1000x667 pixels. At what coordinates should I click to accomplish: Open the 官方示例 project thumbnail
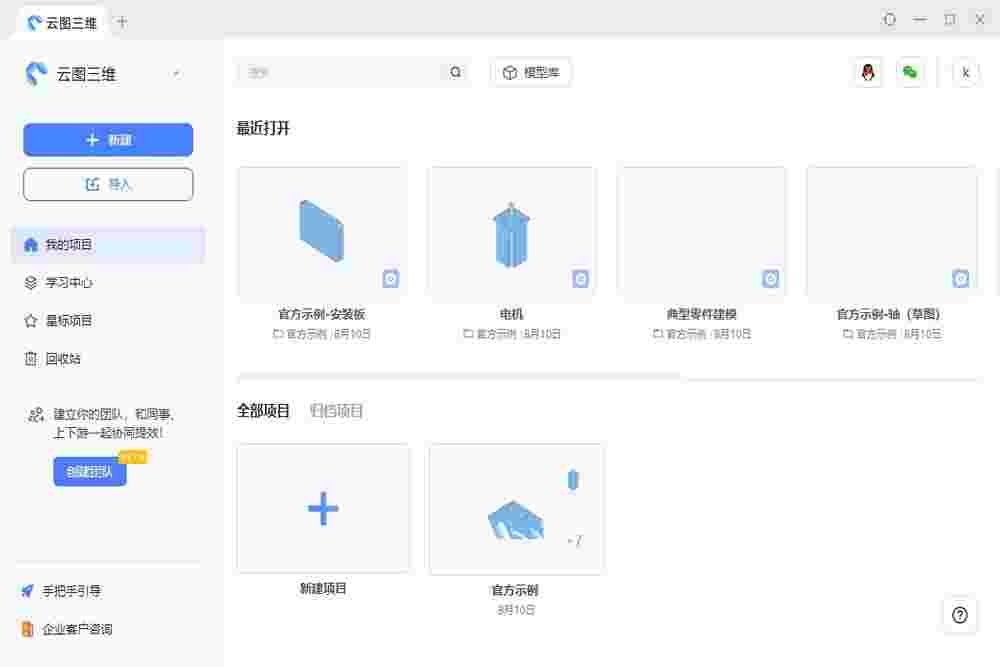(515, 508)
